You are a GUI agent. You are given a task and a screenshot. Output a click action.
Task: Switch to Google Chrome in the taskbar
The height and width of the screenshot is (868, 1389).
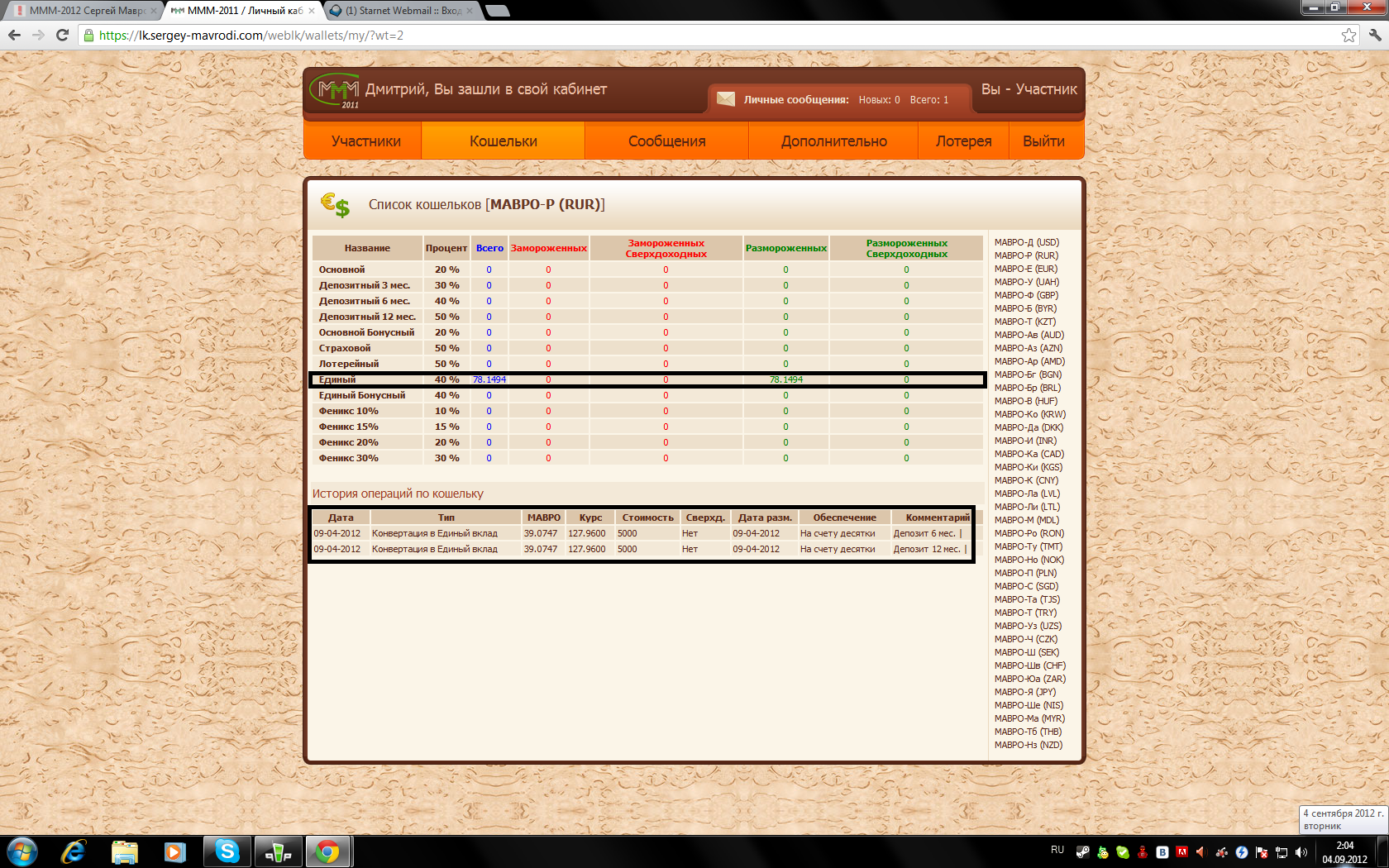pyautogui.click(x=328, y=851)
